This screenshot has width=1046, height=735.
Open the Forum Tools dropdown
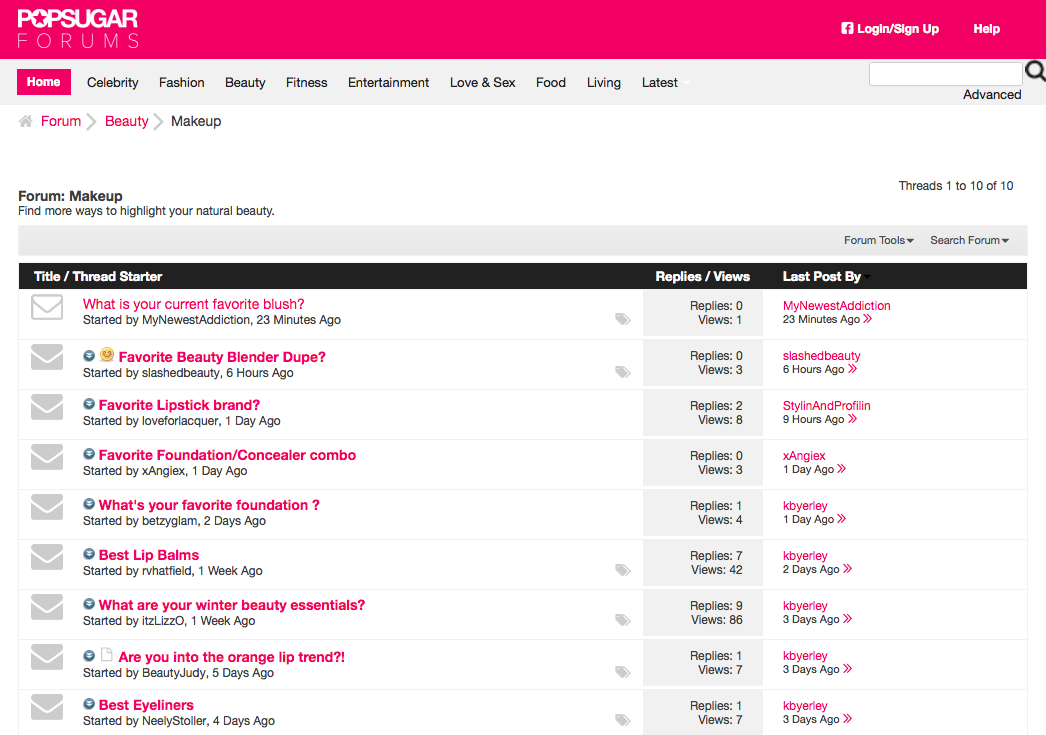click(879, 240)
